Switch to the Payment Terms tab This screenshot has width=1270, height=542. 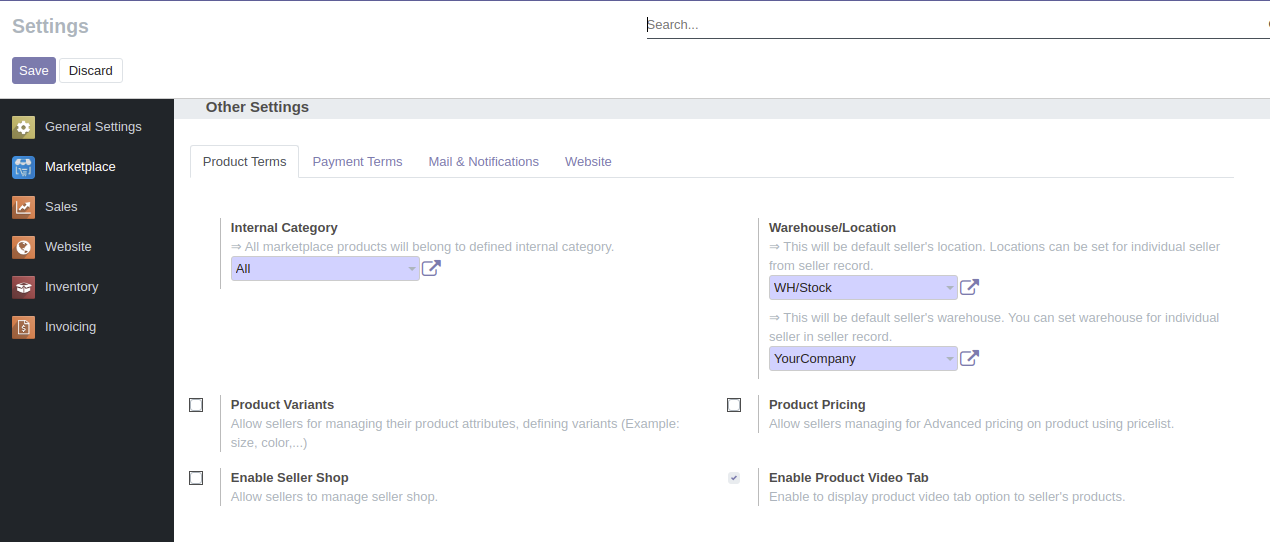357,162
